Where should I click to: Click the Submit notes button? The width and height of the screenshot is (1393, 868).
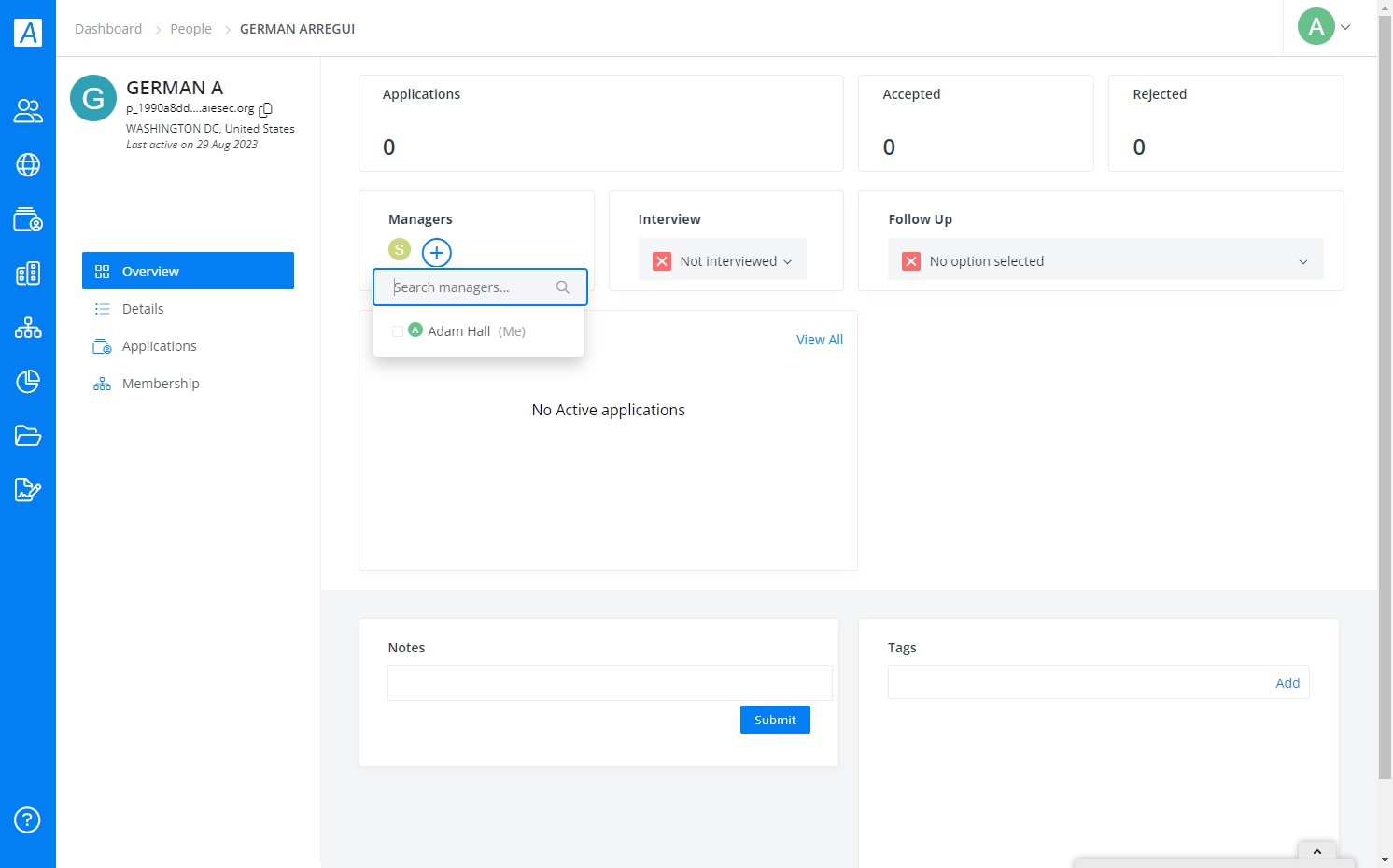(x=775, y=720)
